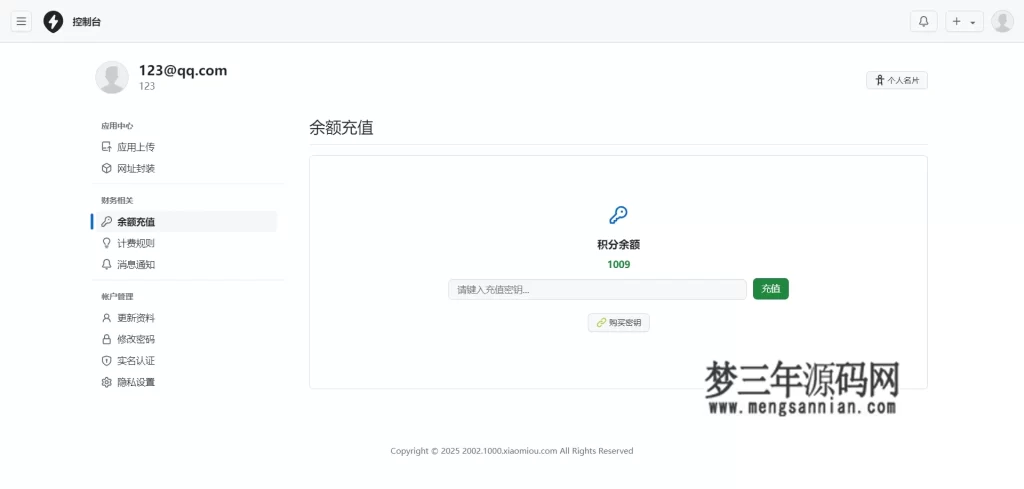Open 个人名片 button
This screenshot has width=1024, height=489.
click(897, 80)
